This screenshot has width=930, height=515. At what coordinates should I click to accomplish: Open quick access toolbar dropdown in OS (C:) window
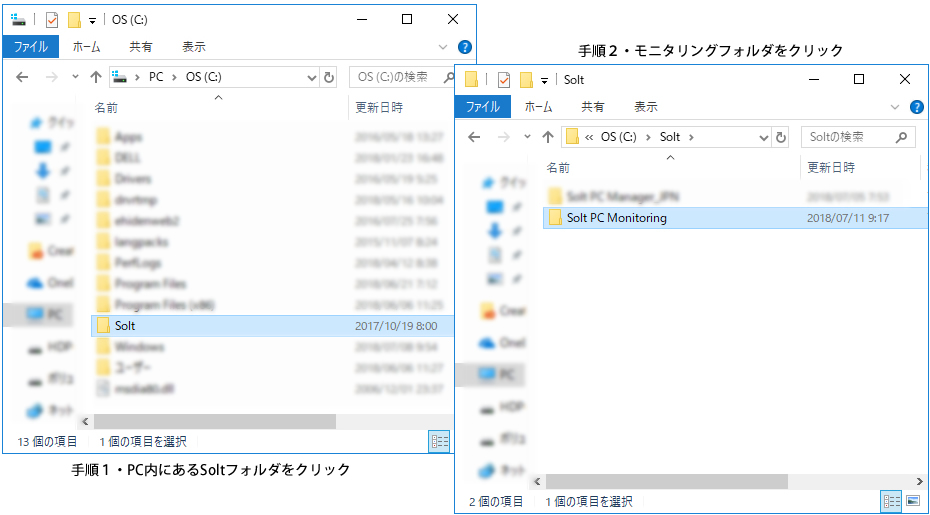(92, 21)
